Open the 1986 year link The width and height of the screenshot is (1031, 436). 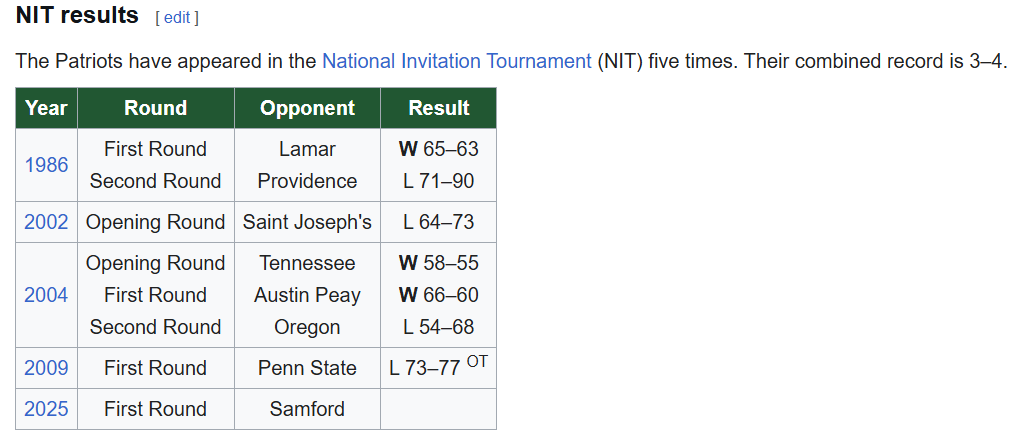46,165
